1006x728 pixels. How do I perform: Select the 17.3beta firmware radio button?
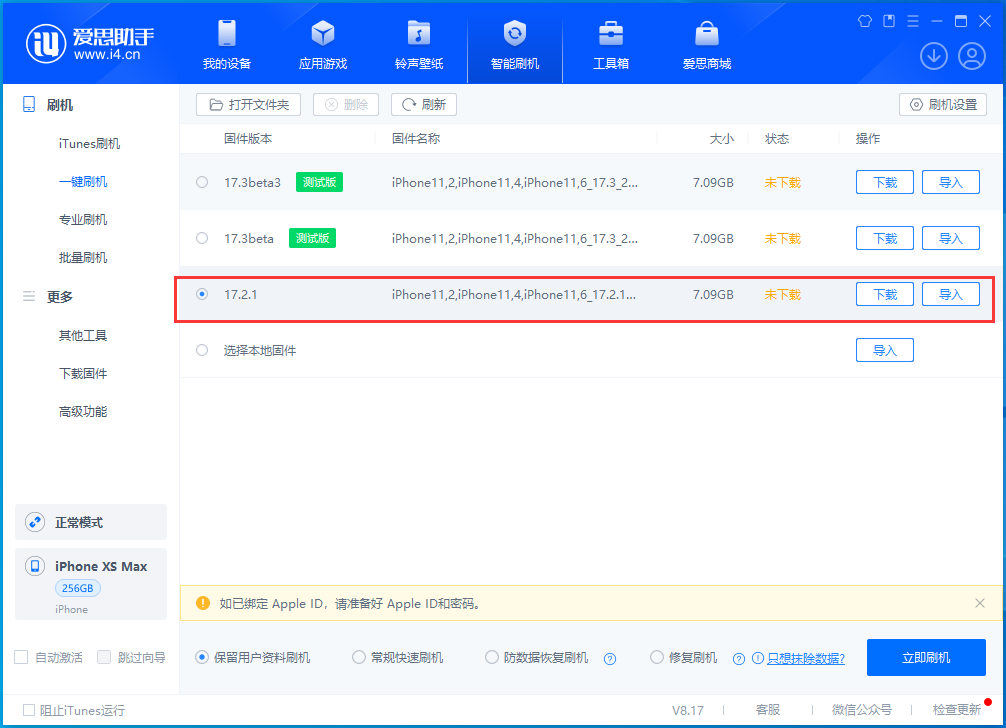coord(202,238)
